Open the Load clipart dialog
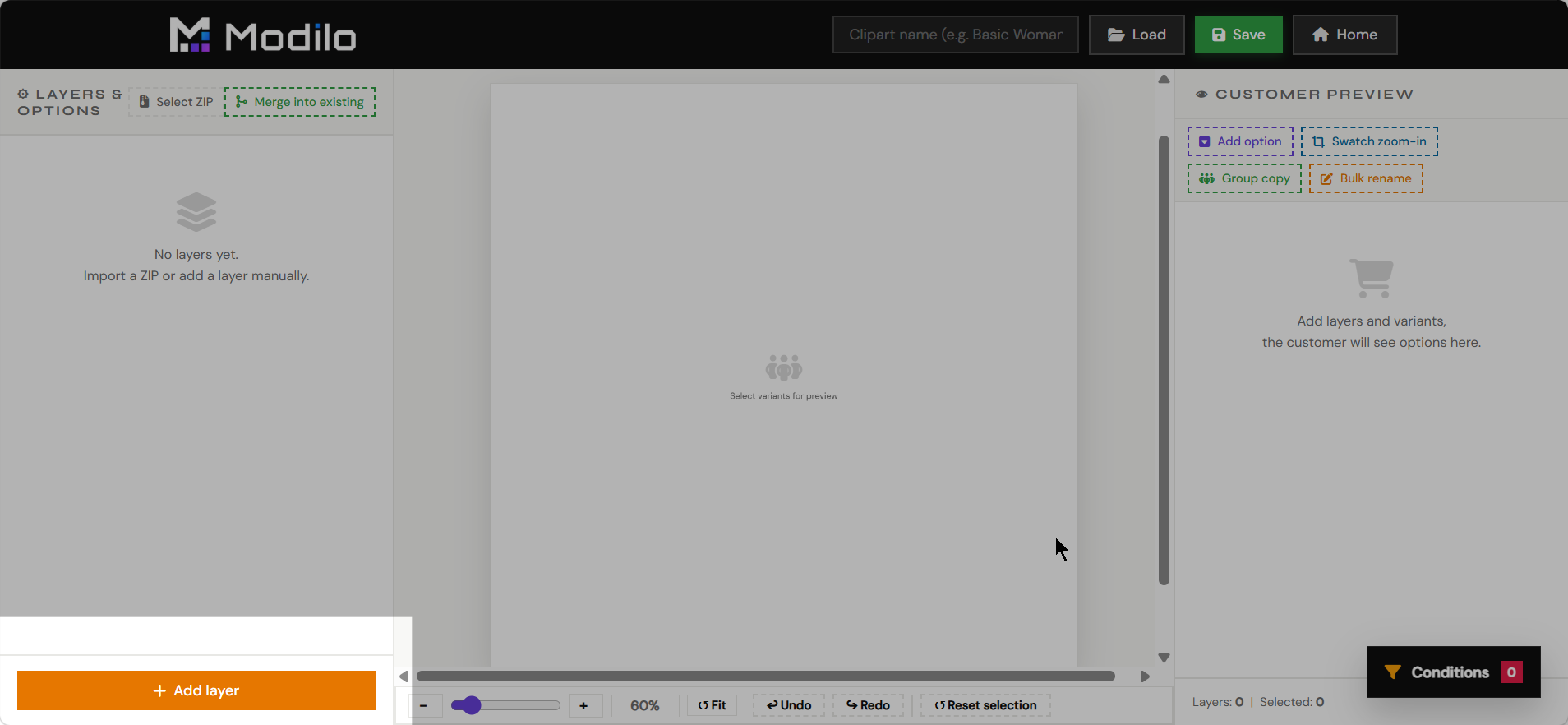 point(1137,35)
